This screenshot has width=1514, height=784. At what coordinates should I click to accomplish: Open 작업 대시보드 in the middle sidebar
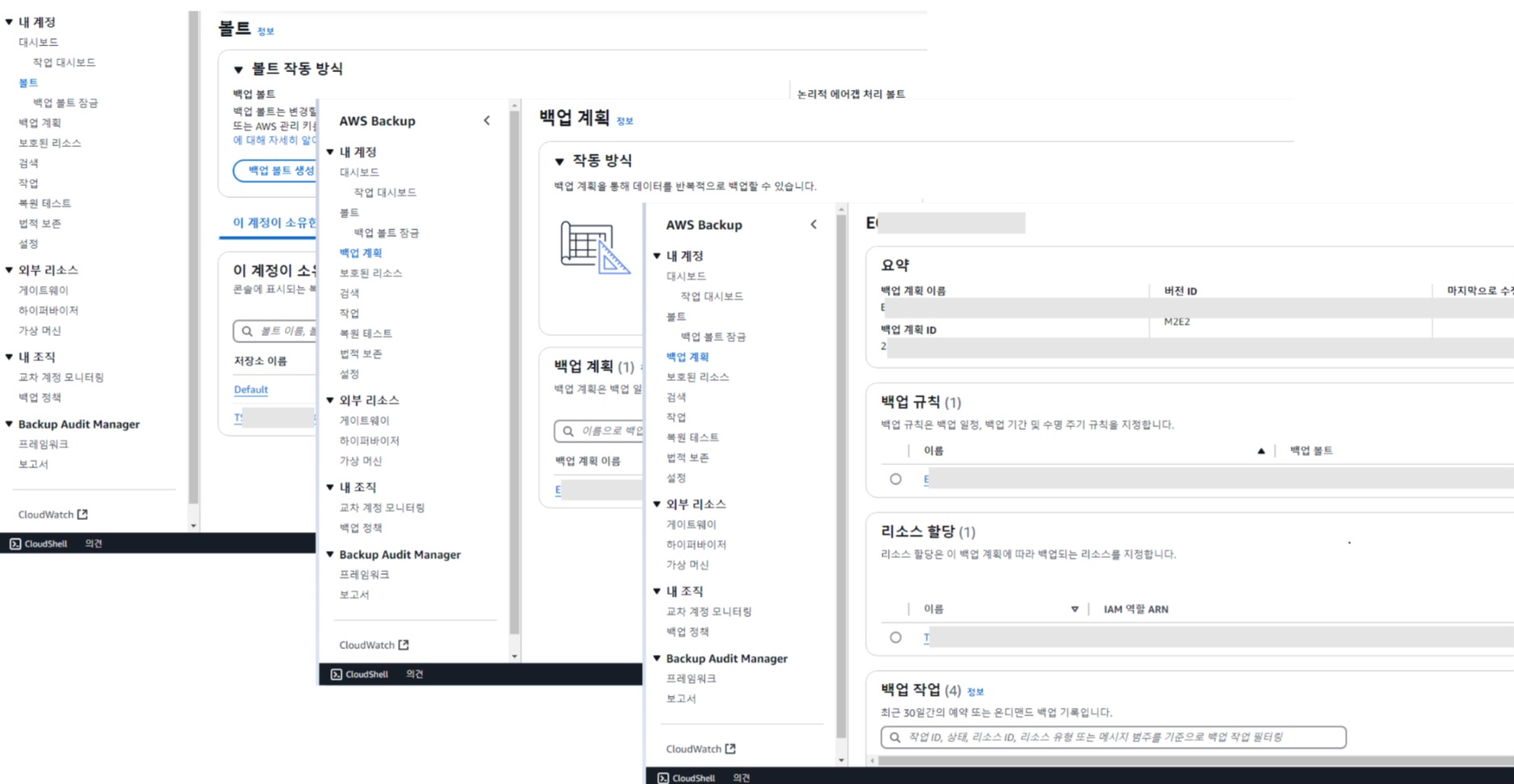pyautogui.click(x=385, y=192)
